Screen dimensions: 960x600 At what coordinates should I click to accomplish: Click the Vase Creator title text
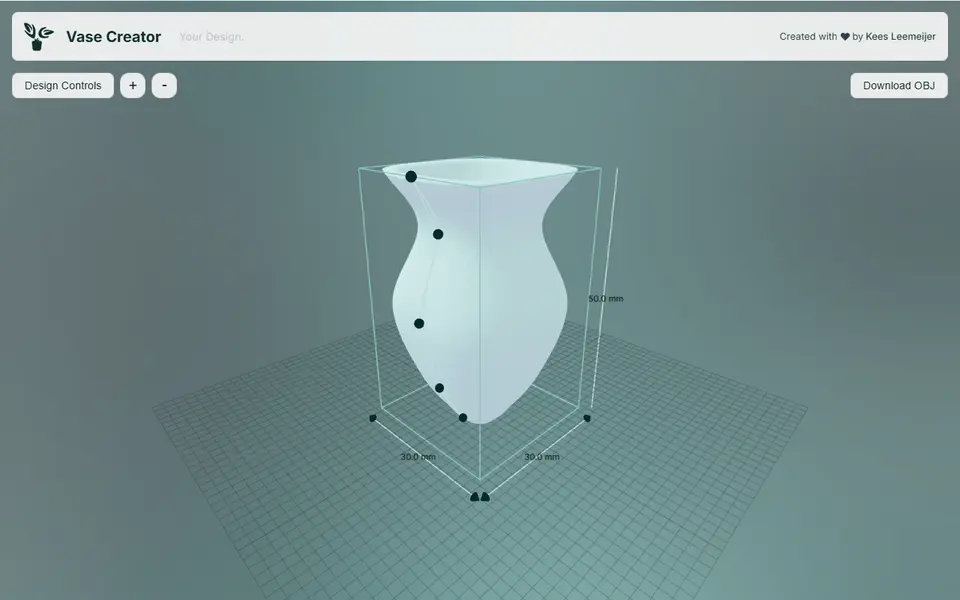[113, 37]
